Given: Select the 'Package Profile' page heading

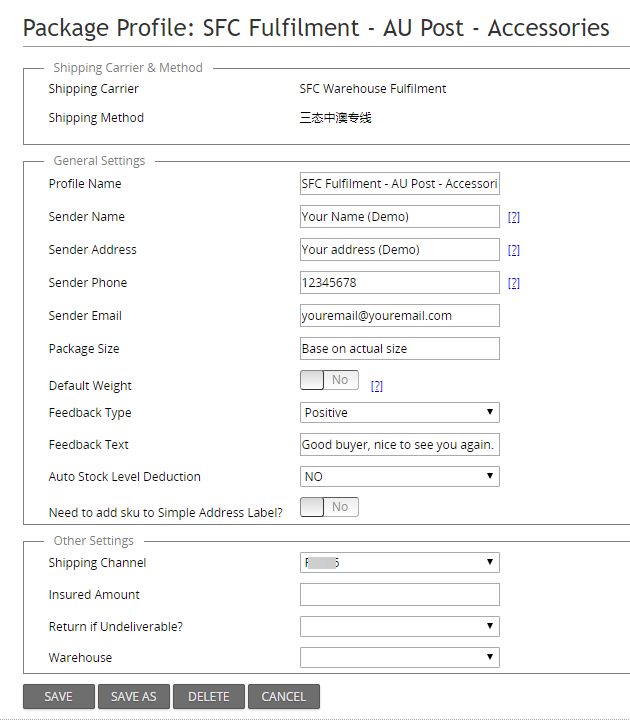Looking at the screenshot, I should pos(316,28).
